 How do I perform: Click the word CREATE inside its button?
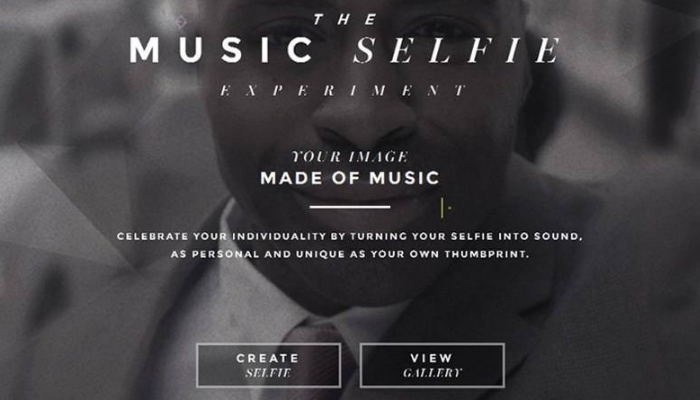268,358
